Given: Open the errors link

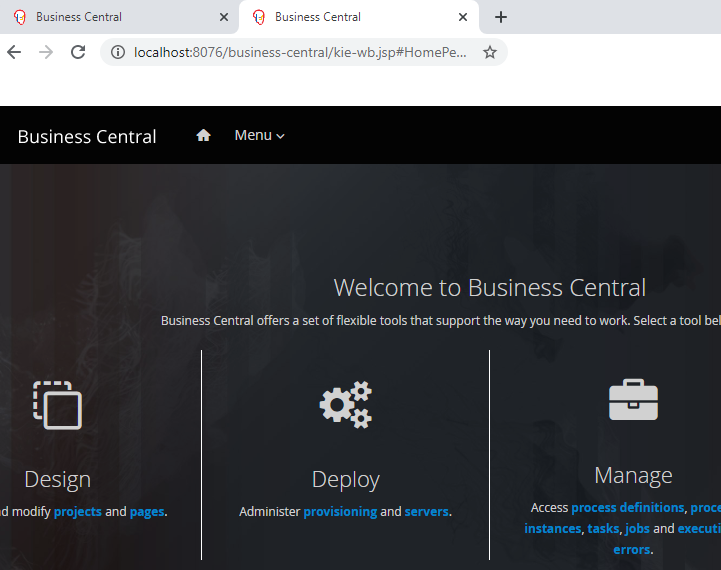Looking at the screenshot, I should tap(632, 550).
